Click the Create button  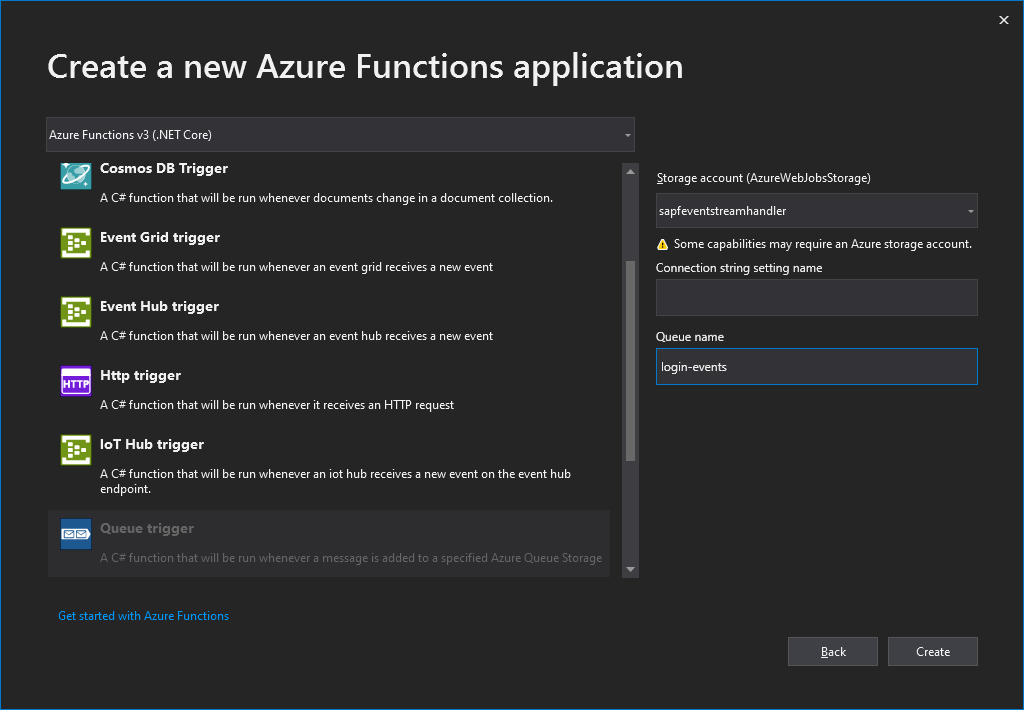pos(933,652)
